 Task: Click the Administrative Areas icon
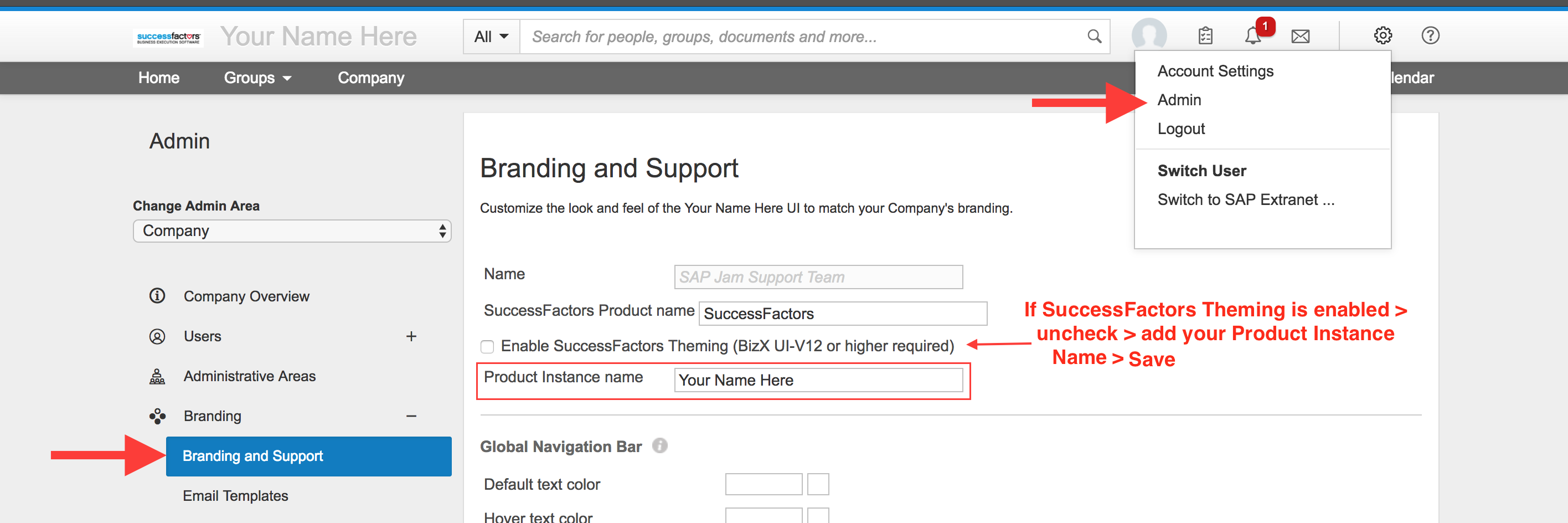[x=157, y=376]
